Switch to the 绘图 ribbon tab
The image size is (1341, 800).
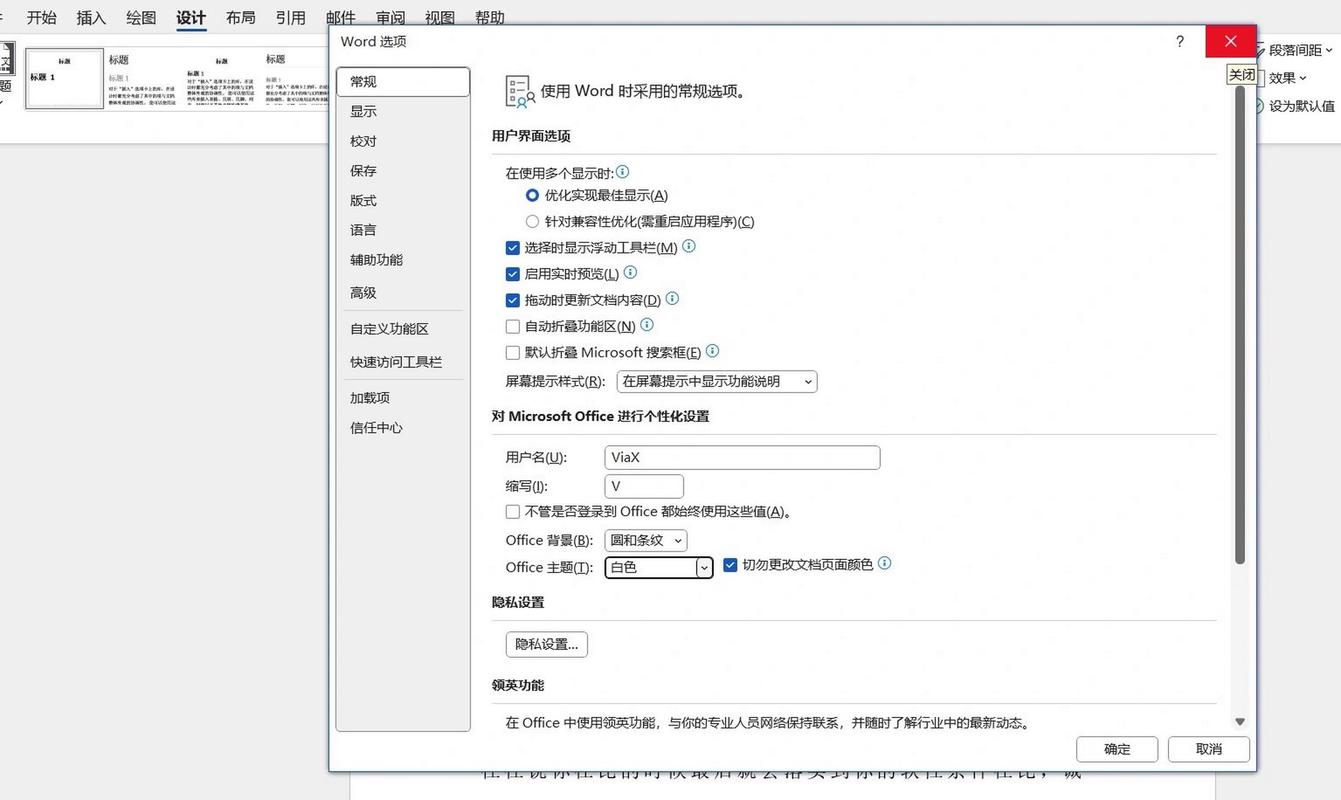click(x=141, y=17)
